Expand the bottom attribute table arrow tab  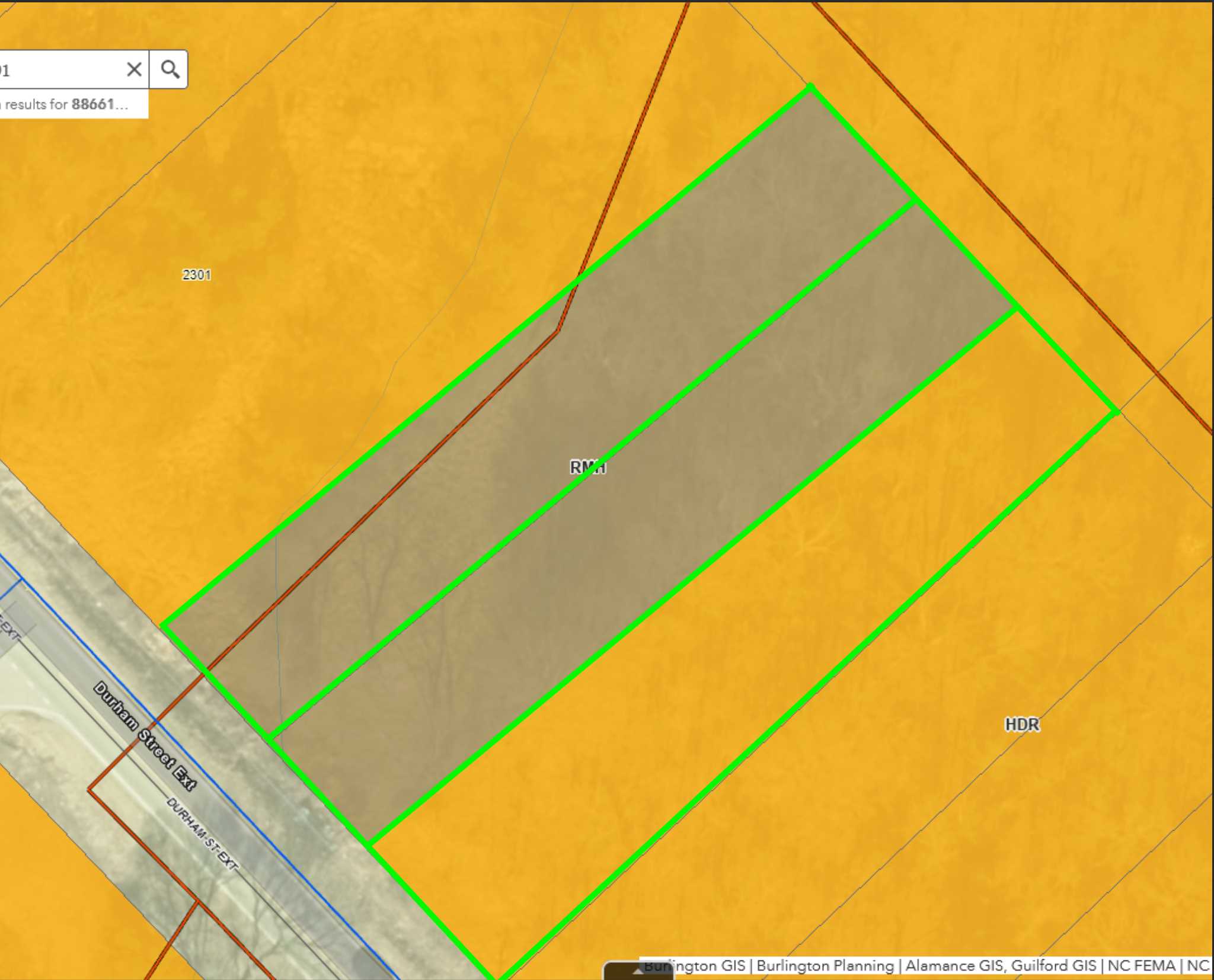tap(638, 972)
